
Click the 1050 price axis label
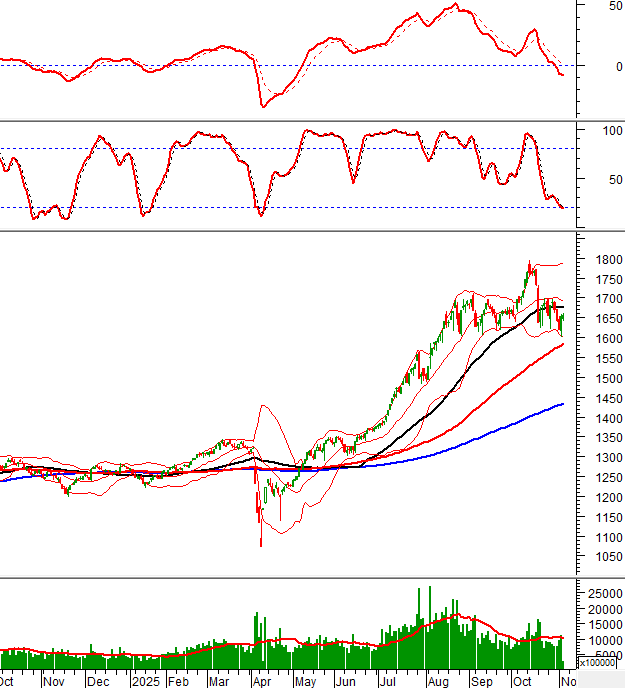pos(602,557)
